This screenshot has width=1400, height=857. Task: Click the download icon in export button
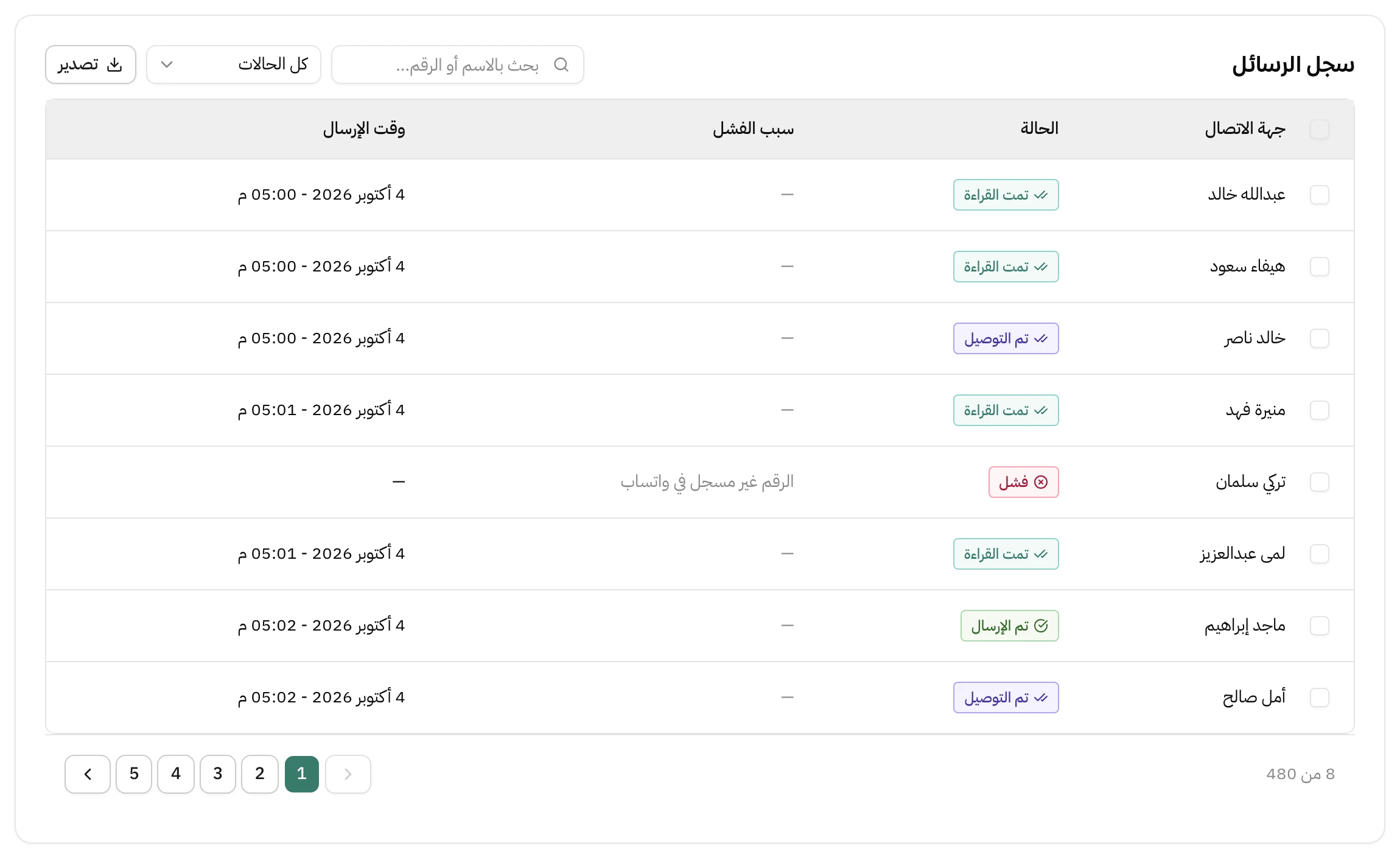pyautogui.click(x=114, y=65)
